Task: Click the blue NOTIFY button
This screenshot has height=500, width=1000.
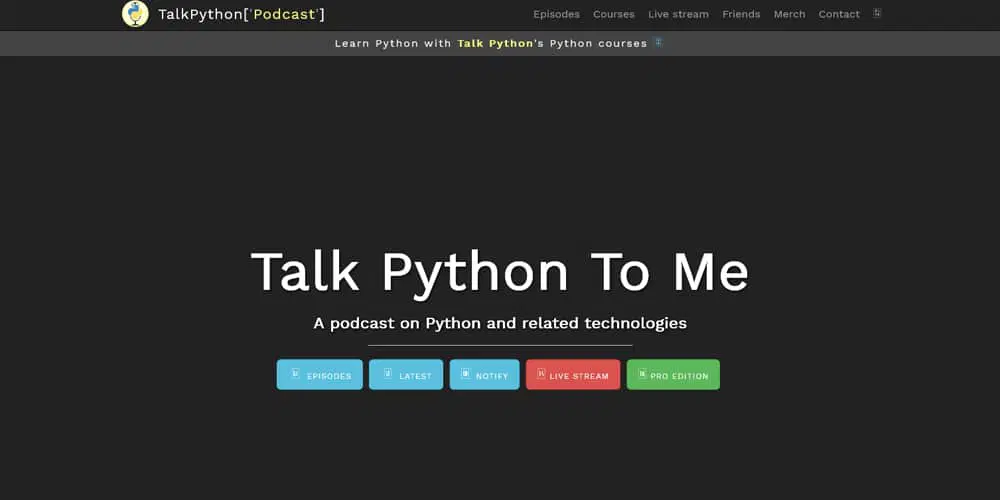Action: coord(484,374)
